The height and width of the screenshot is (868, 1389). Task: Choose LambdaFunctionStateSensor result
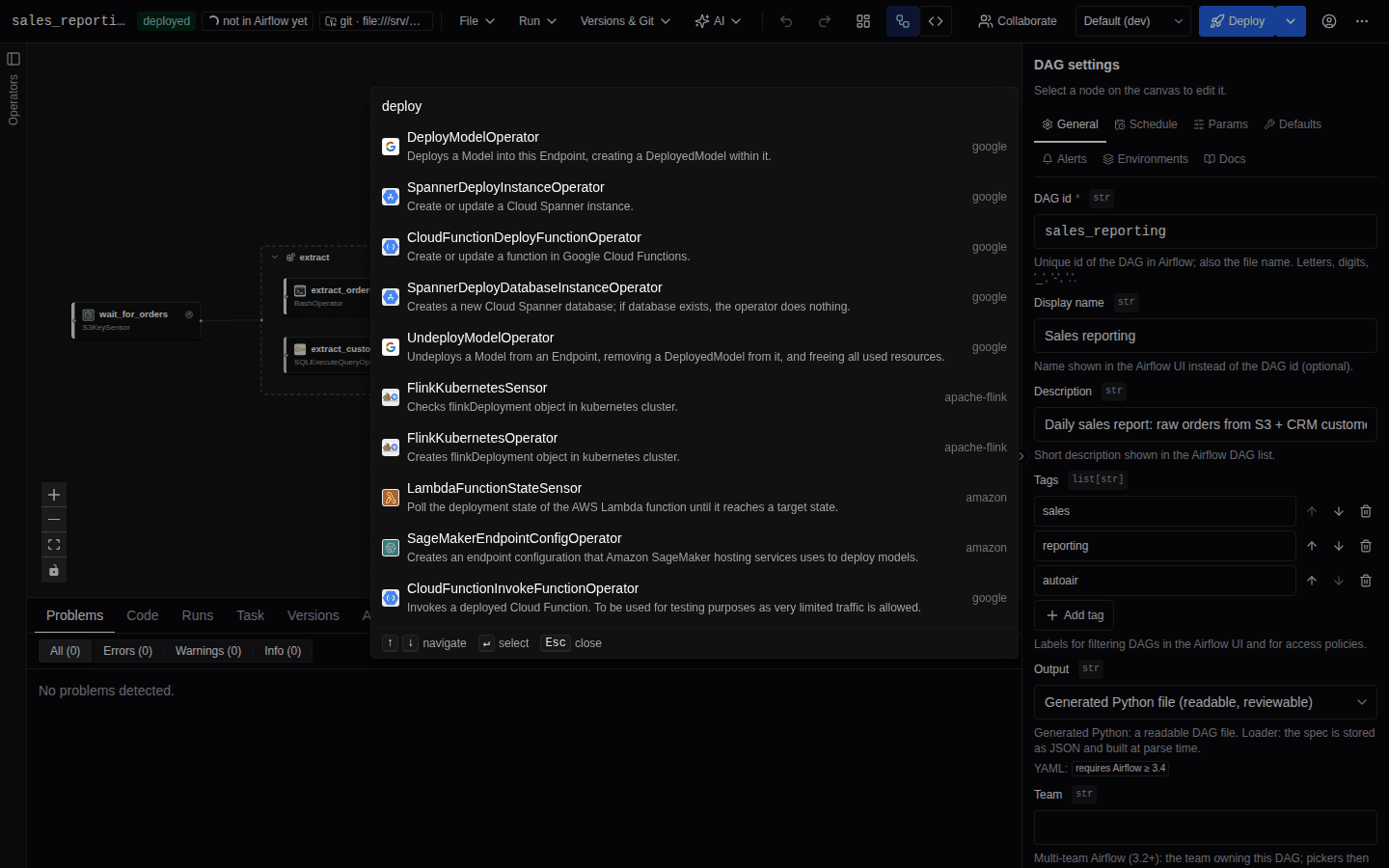pyautogui.click(x=694, y=498)
